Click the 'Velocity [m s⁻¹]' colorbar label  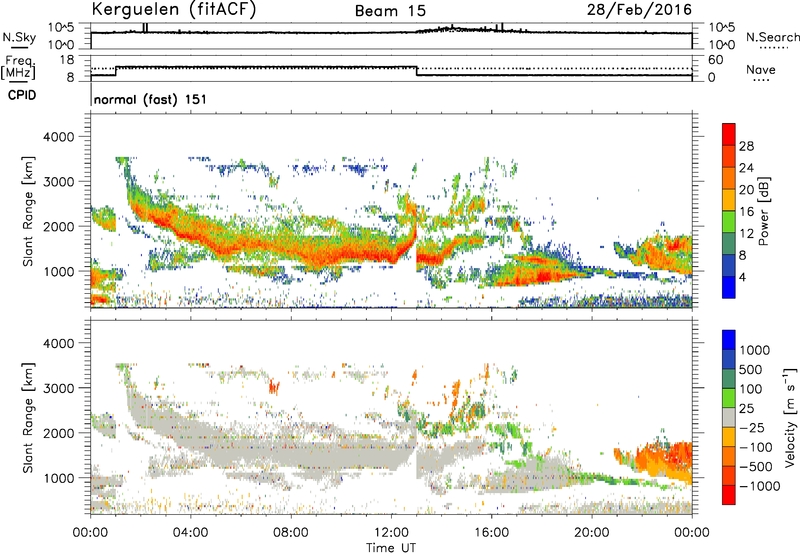(790, 417)
